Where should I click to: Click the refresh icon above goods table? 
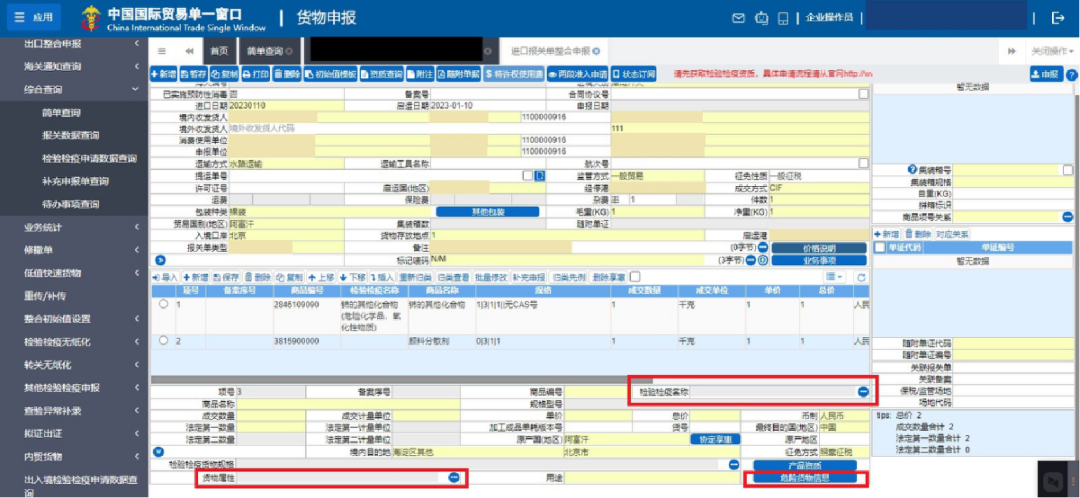coord(860,277)
